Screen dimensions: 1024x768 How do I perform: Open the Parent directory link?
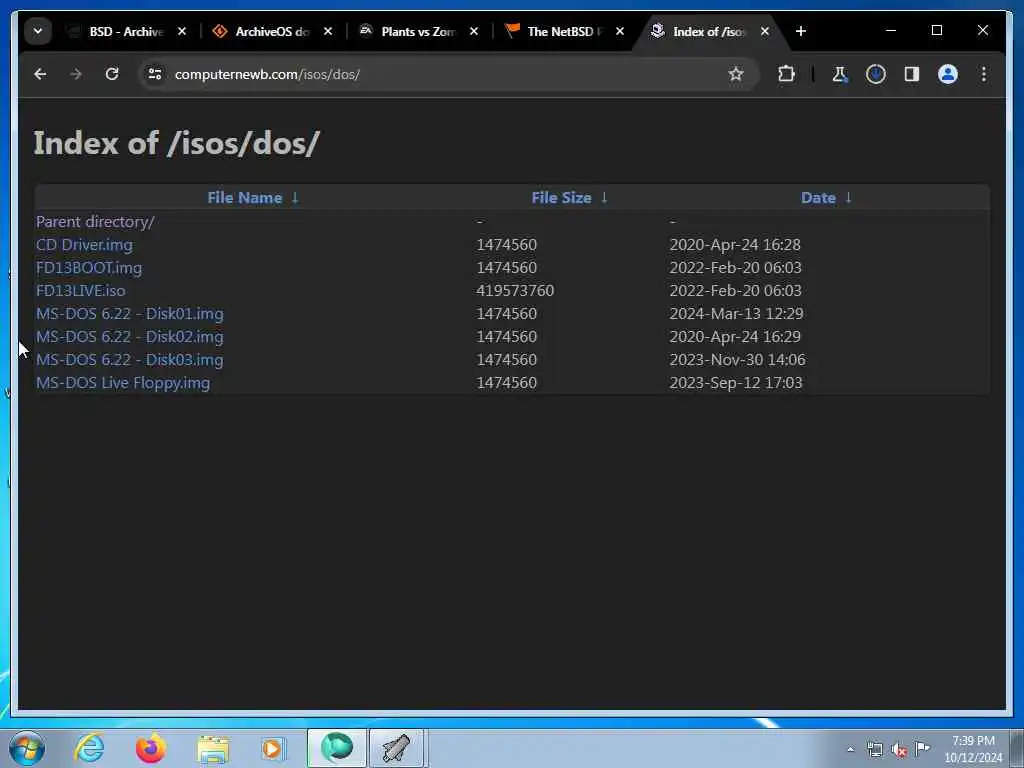[95, 222]
